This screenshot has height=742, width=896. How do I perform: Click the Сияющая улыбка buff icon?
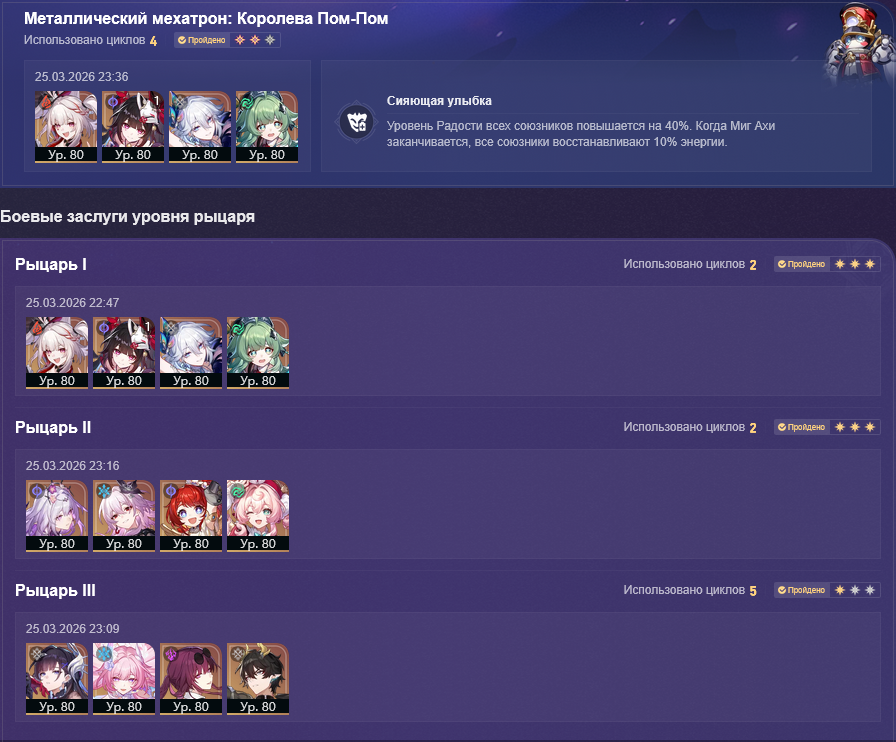click(x=356, y=122)
